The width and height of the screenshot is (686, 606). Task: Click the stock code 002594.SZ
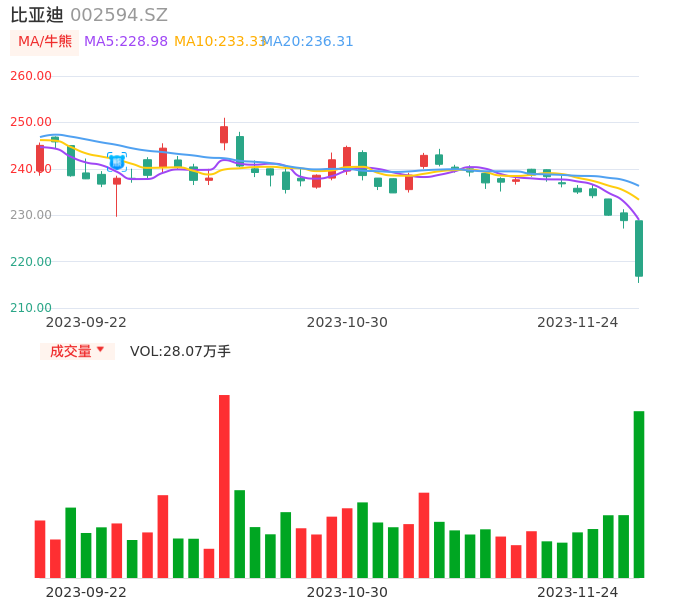[x=119, y=15]
